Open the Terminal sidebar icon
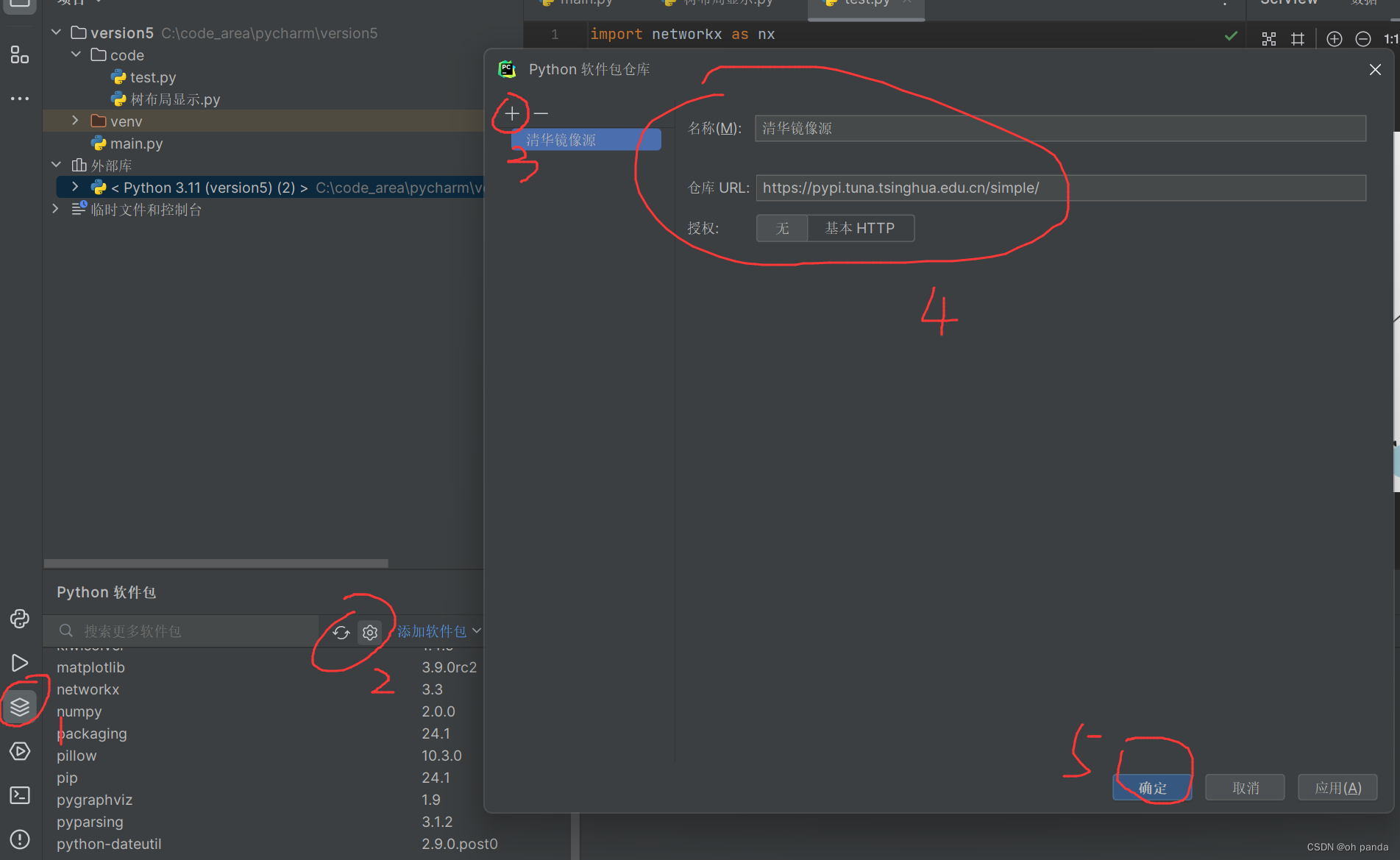Viewport: 1400px width, 860px height. (x=20, y=795)
